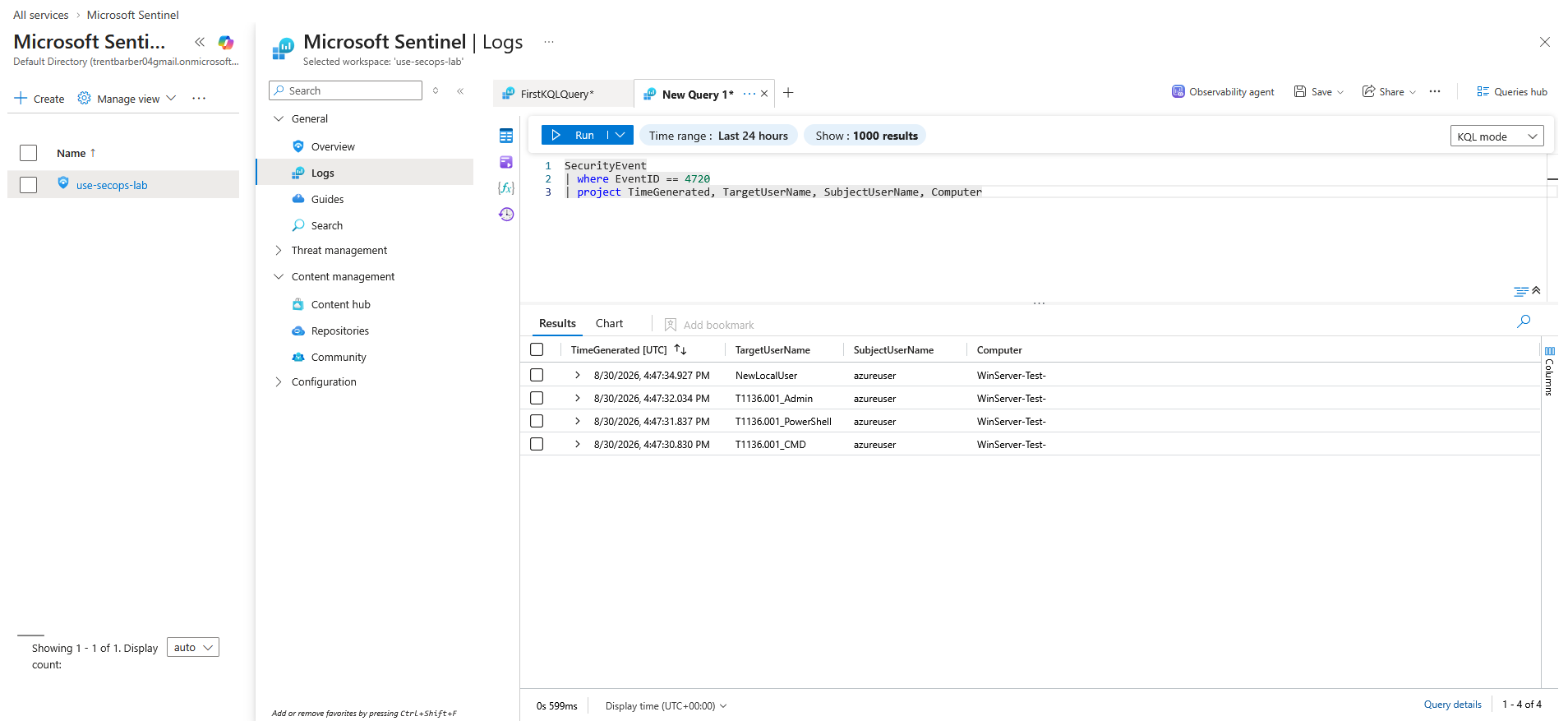1568x721 pixels.
Task: Change Show 1000 results limit
Action: pos(865,136)
